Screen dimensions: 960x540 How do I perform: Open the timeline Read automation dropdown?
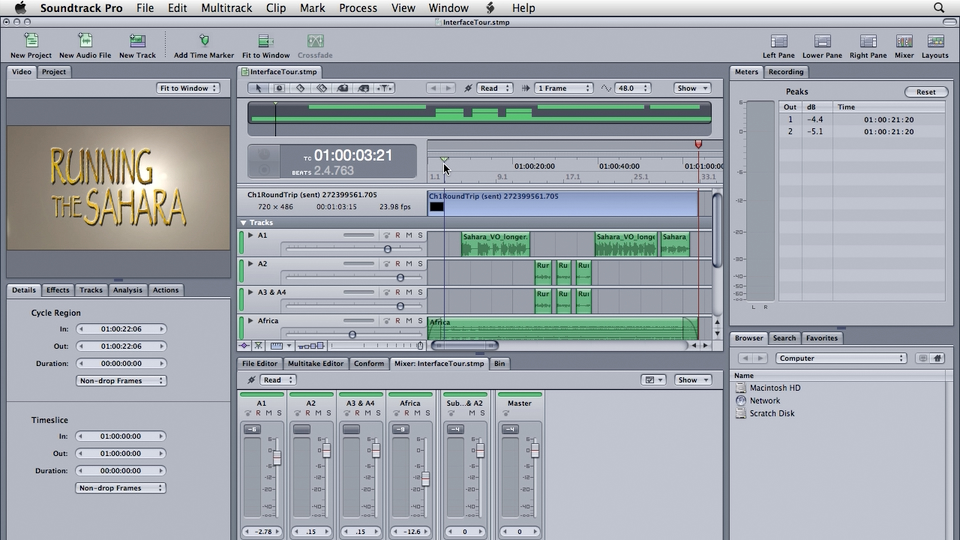494,88
